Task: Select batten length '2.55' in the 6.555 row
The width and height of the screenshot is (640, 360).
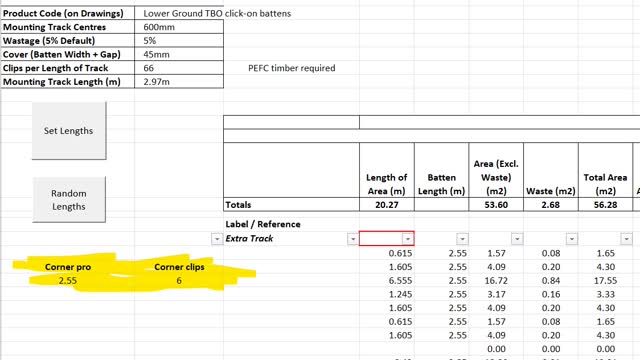Action: (x=442, y=280)
